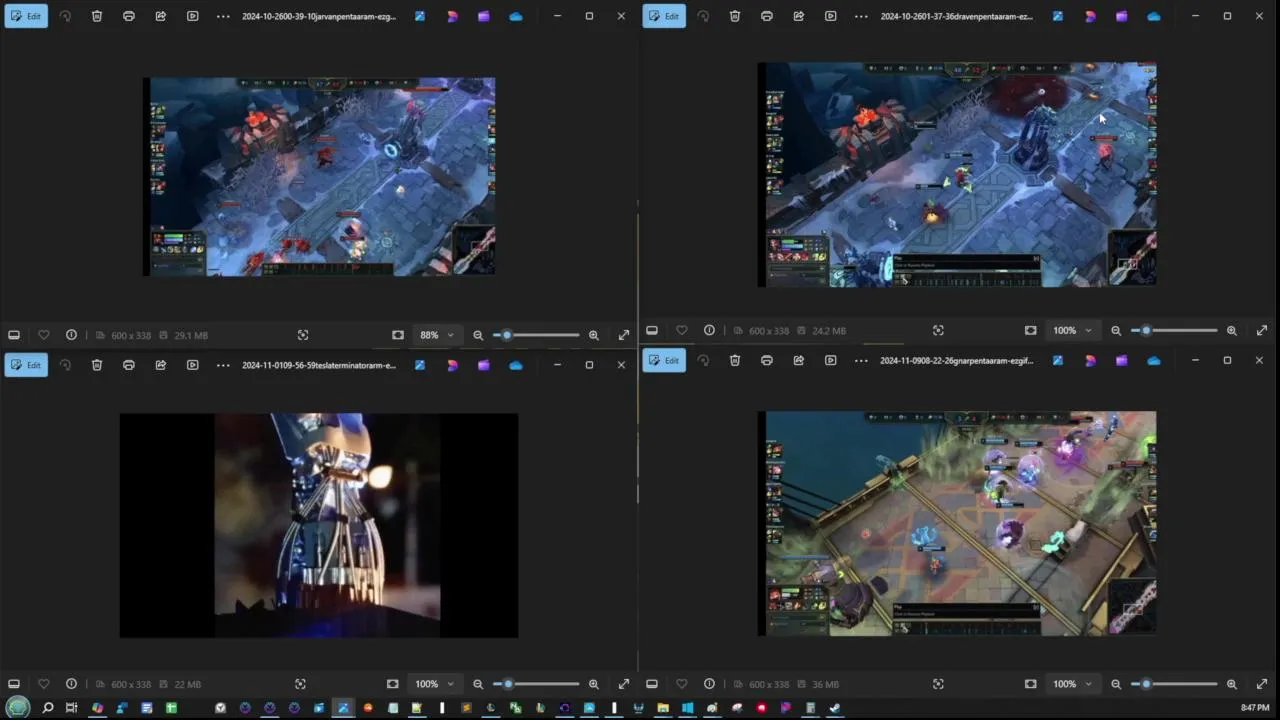1280x720 pixels.
Task: Open taskbar search
Action: [x=47, y=708]
